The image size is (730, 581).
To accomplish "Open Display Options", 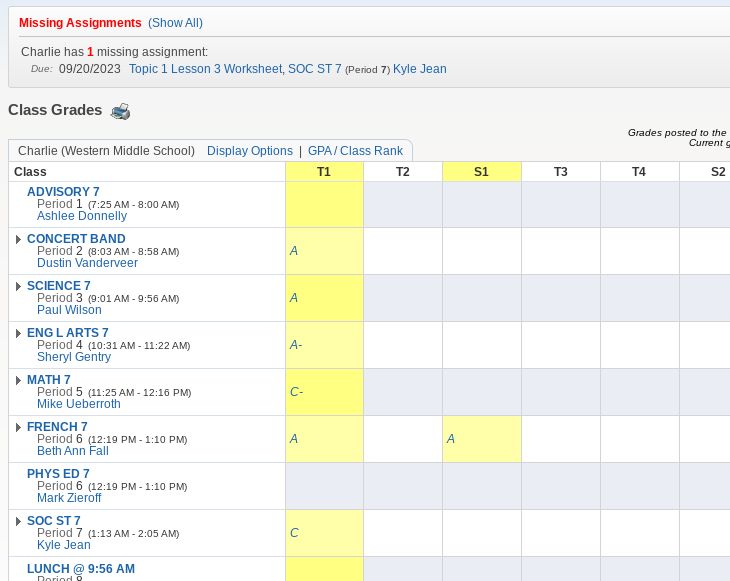I will (249, 151).
